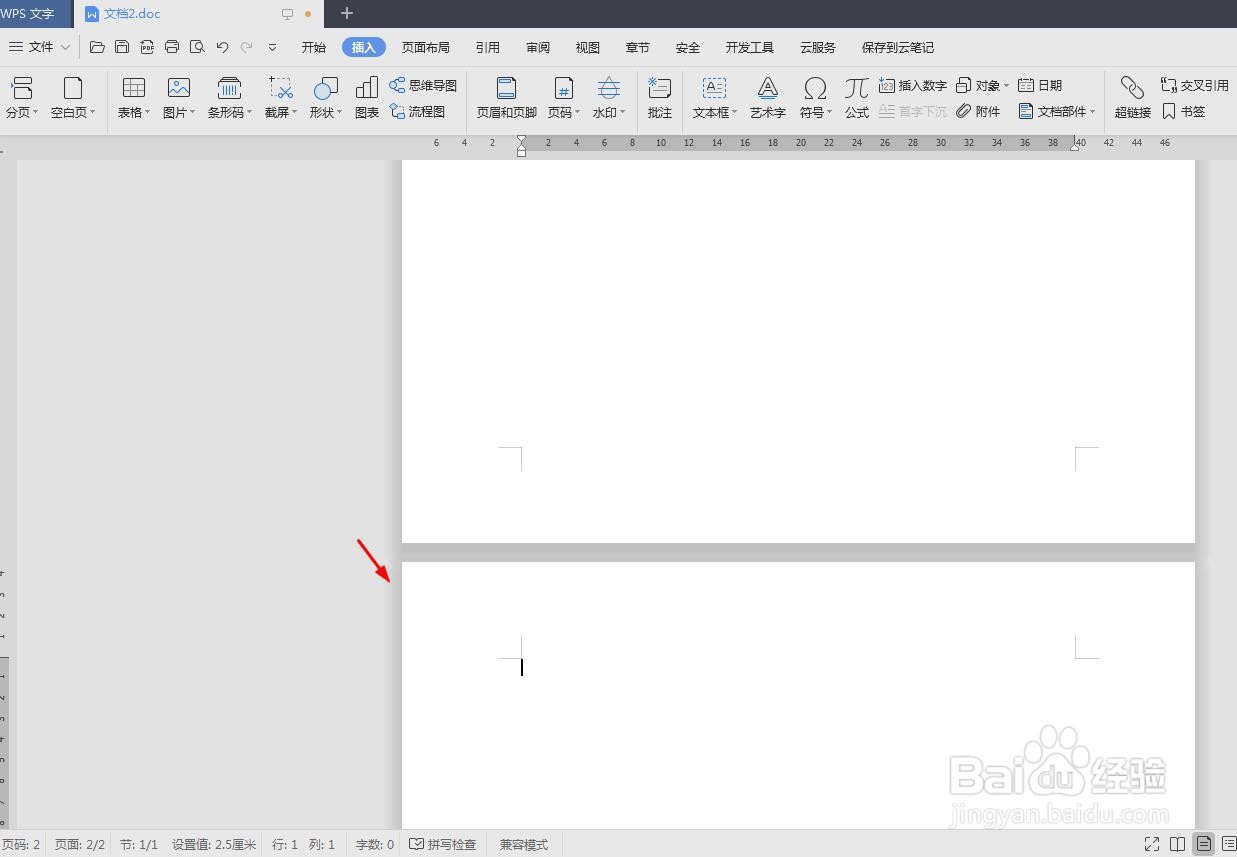Open a new tab with plus button

tap(347, 13)
